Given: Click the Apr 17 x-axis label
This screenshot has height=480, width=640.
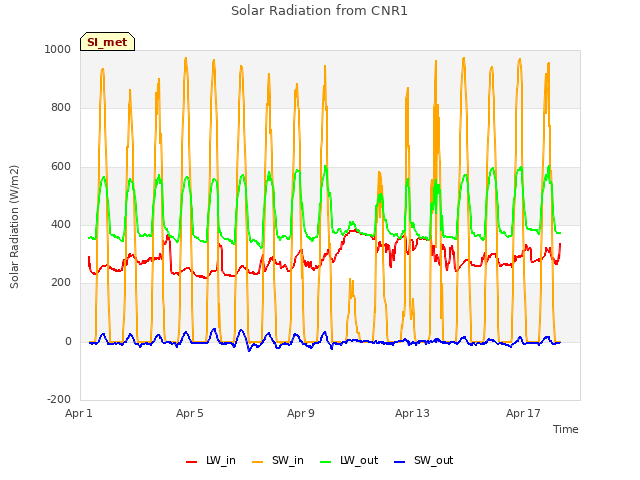Looking at the screenshot, I should coord(523,413).
